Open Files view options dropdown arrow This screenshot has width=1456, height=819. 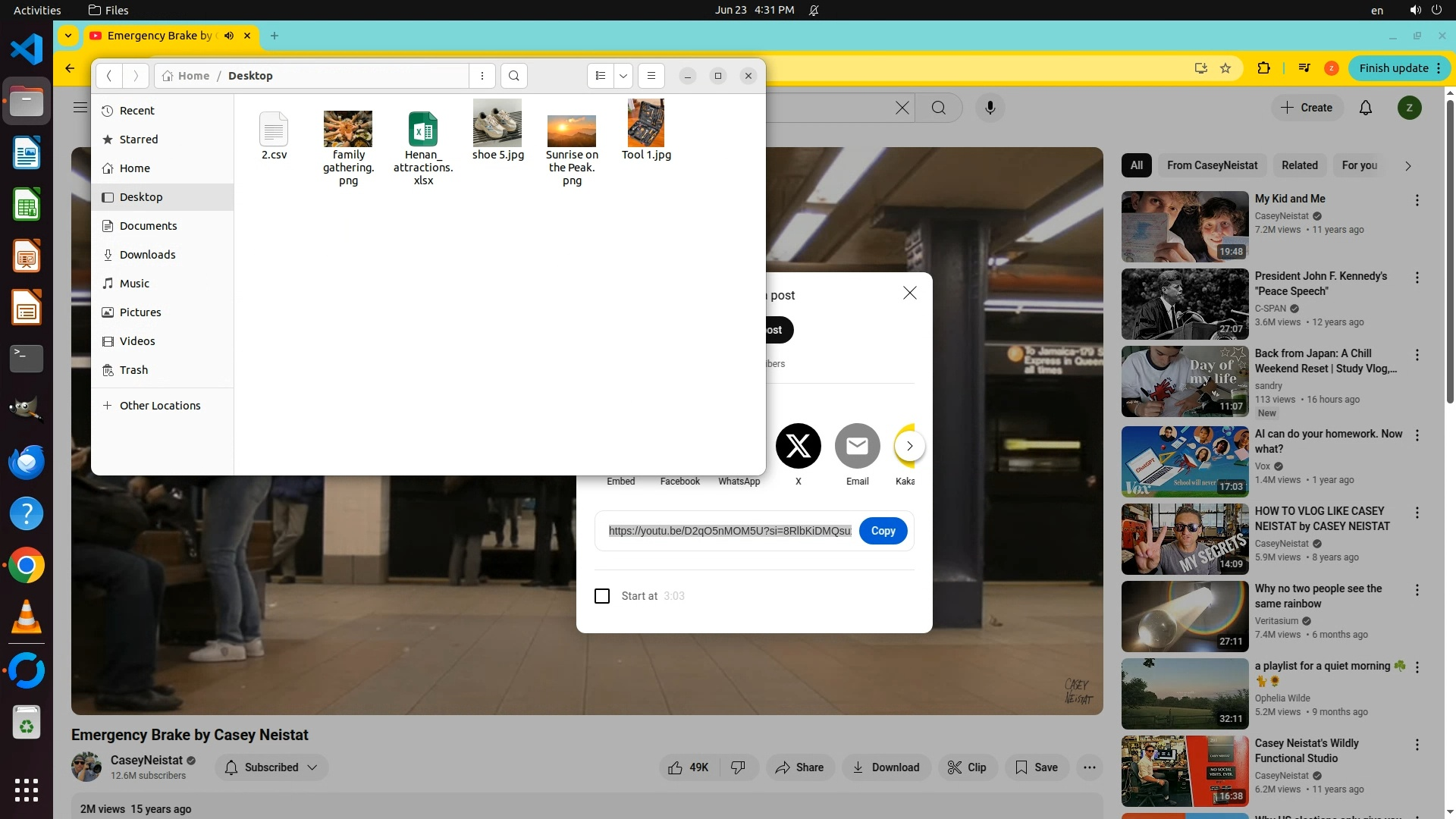pos(623,76)
